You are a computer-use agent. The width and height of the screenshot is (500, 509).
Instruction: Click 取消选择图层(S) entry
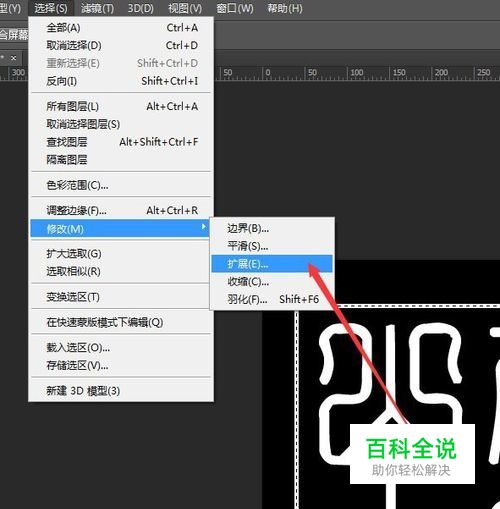coord(122,124)
